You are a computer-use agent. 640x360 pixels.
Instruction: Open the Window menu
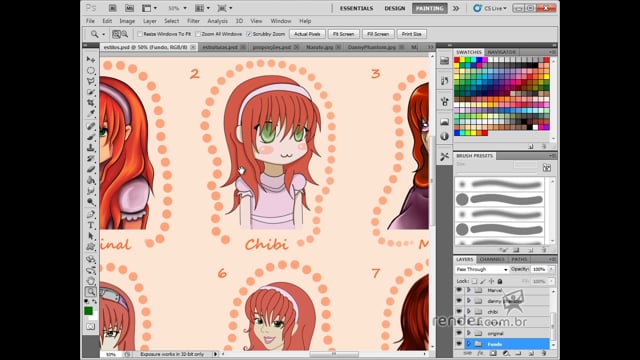click(281, 21)
